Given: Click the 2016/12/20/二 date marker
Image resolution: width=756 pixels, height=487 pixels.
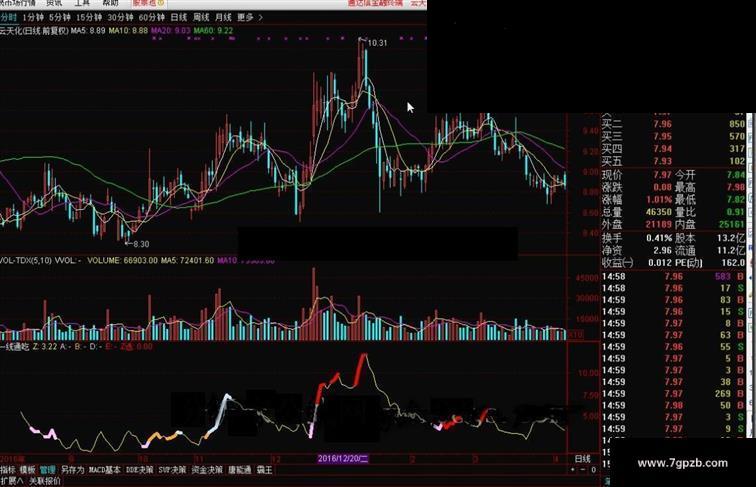Looking at the screenshot, I should (343, 459).
